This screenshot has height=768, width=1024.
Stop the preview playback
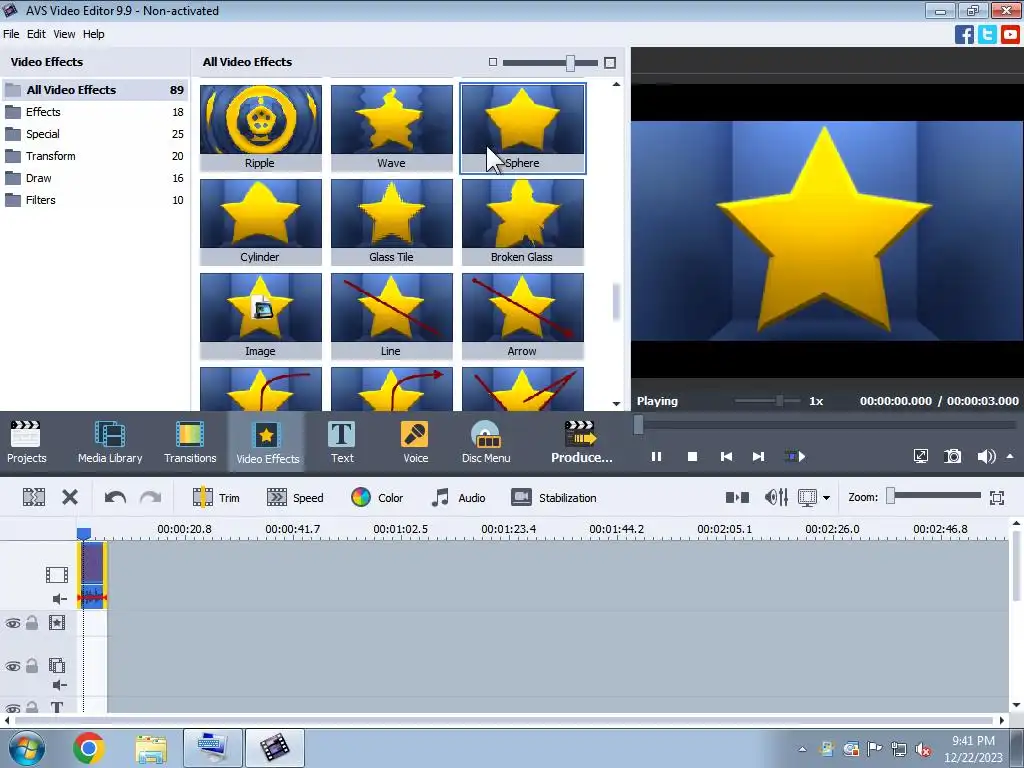click(692, 456)
